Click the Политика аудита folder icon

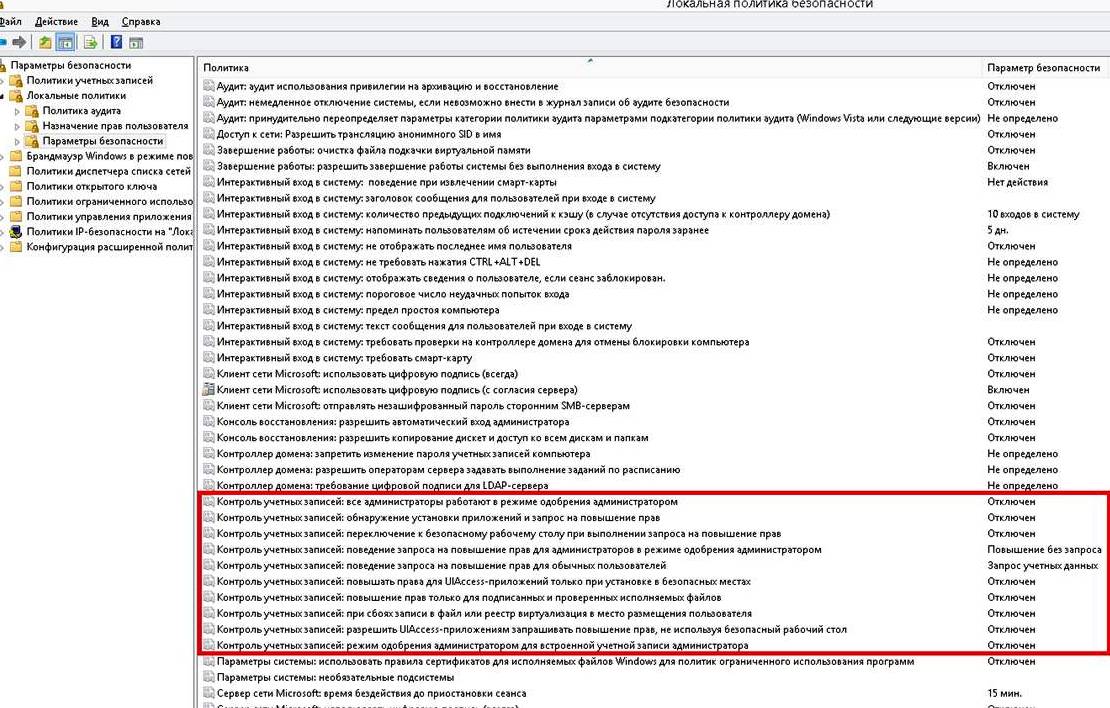click(x=31, y=111)
